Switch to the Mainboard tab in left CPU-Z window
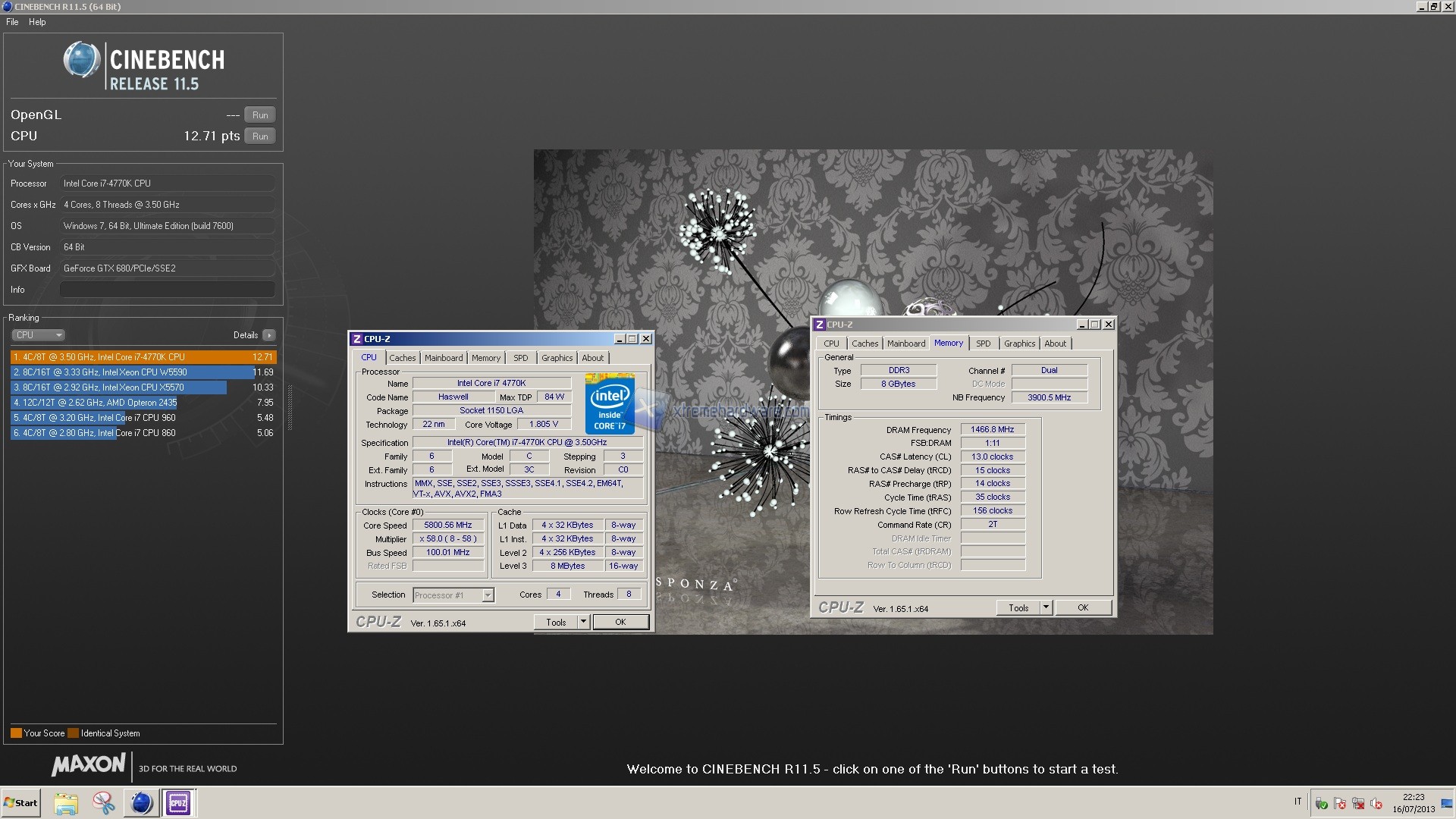 [x=443, y=358]
